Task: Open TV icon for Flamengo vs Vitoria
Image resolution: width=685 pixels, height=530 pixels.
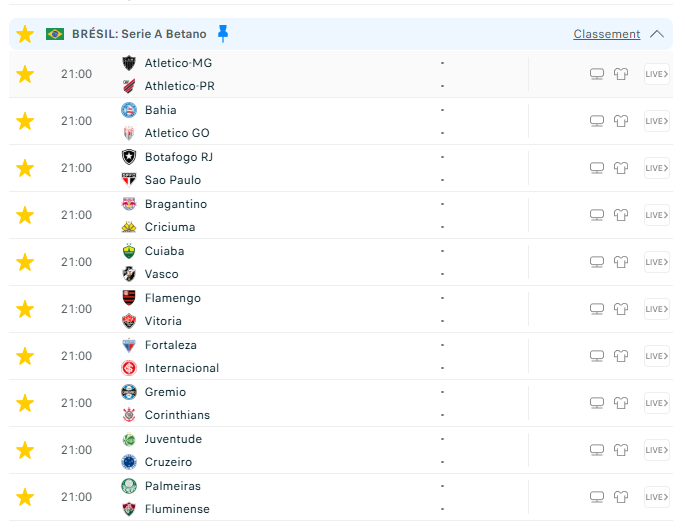Action: 597,309
